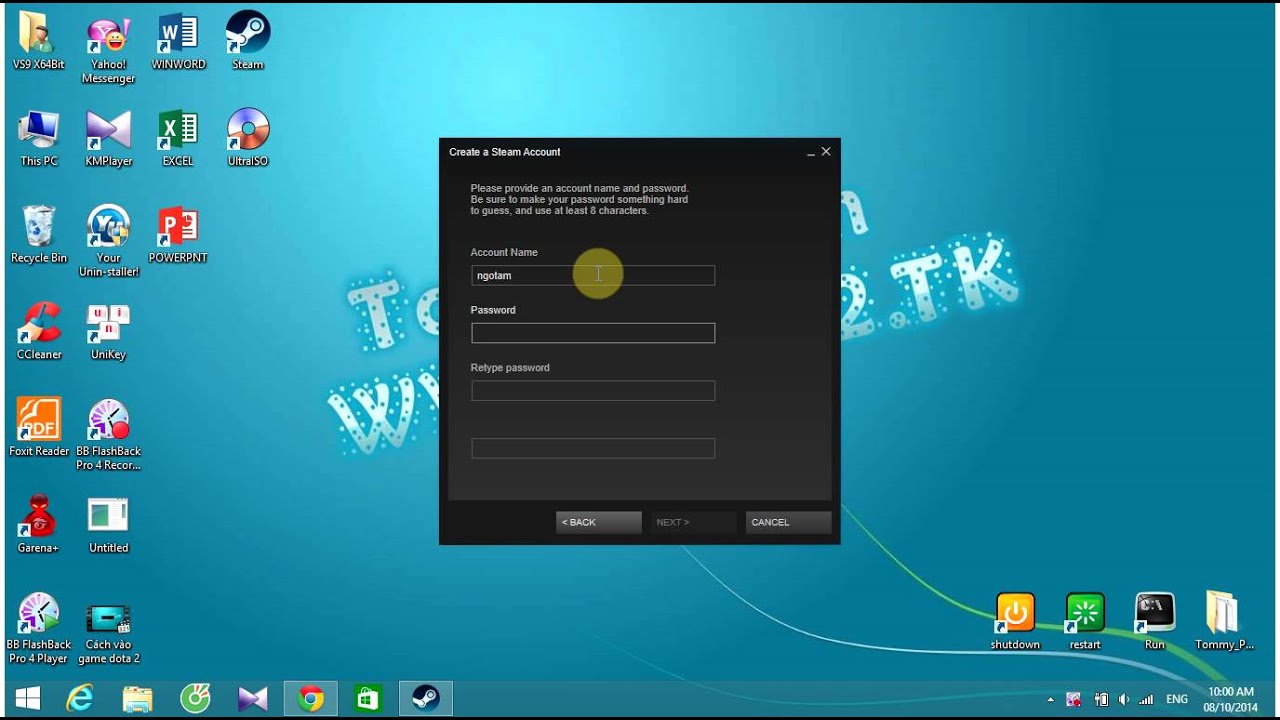Open the Tommy_P... folder

(x=1224, y=622)
